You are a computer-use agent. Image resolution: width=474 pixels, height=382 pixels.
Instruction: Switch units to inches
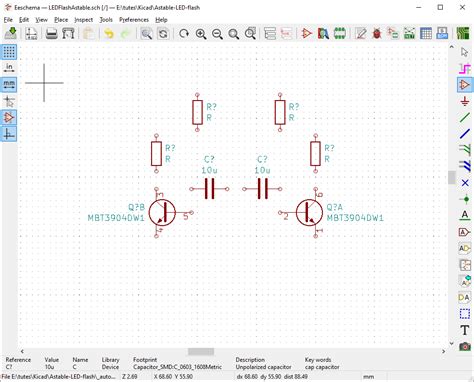point(9,68)
